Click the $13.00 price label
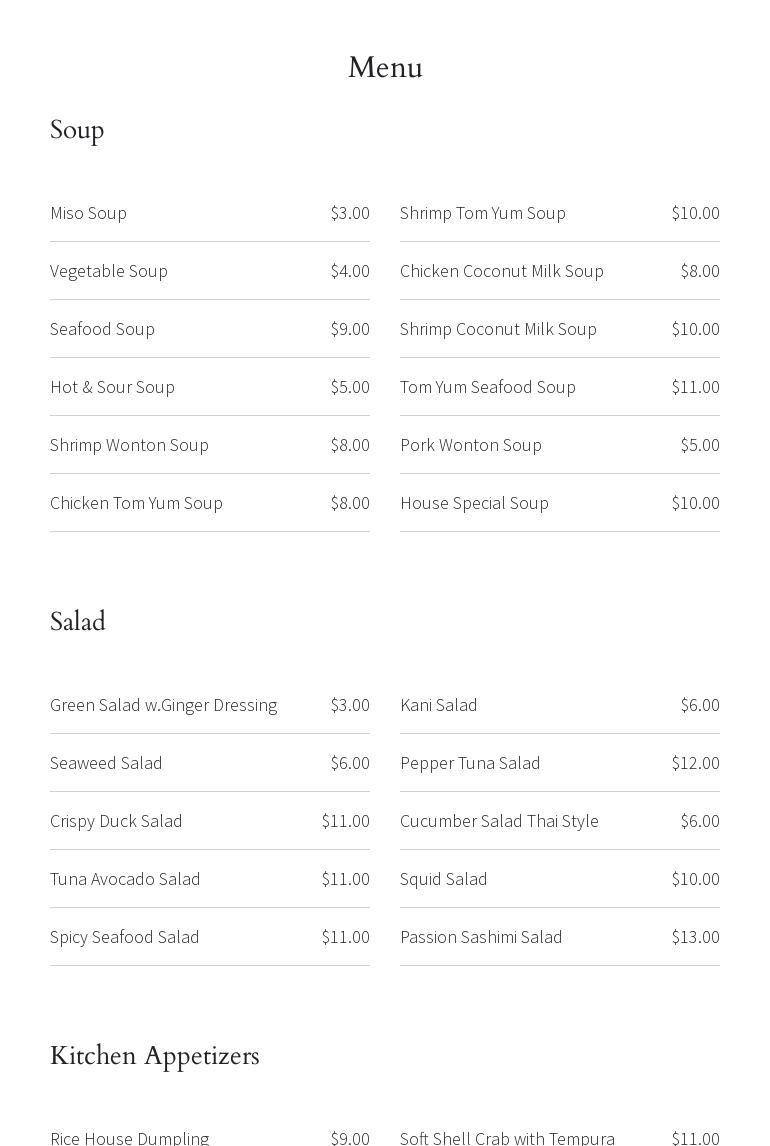 click(695, 937)
